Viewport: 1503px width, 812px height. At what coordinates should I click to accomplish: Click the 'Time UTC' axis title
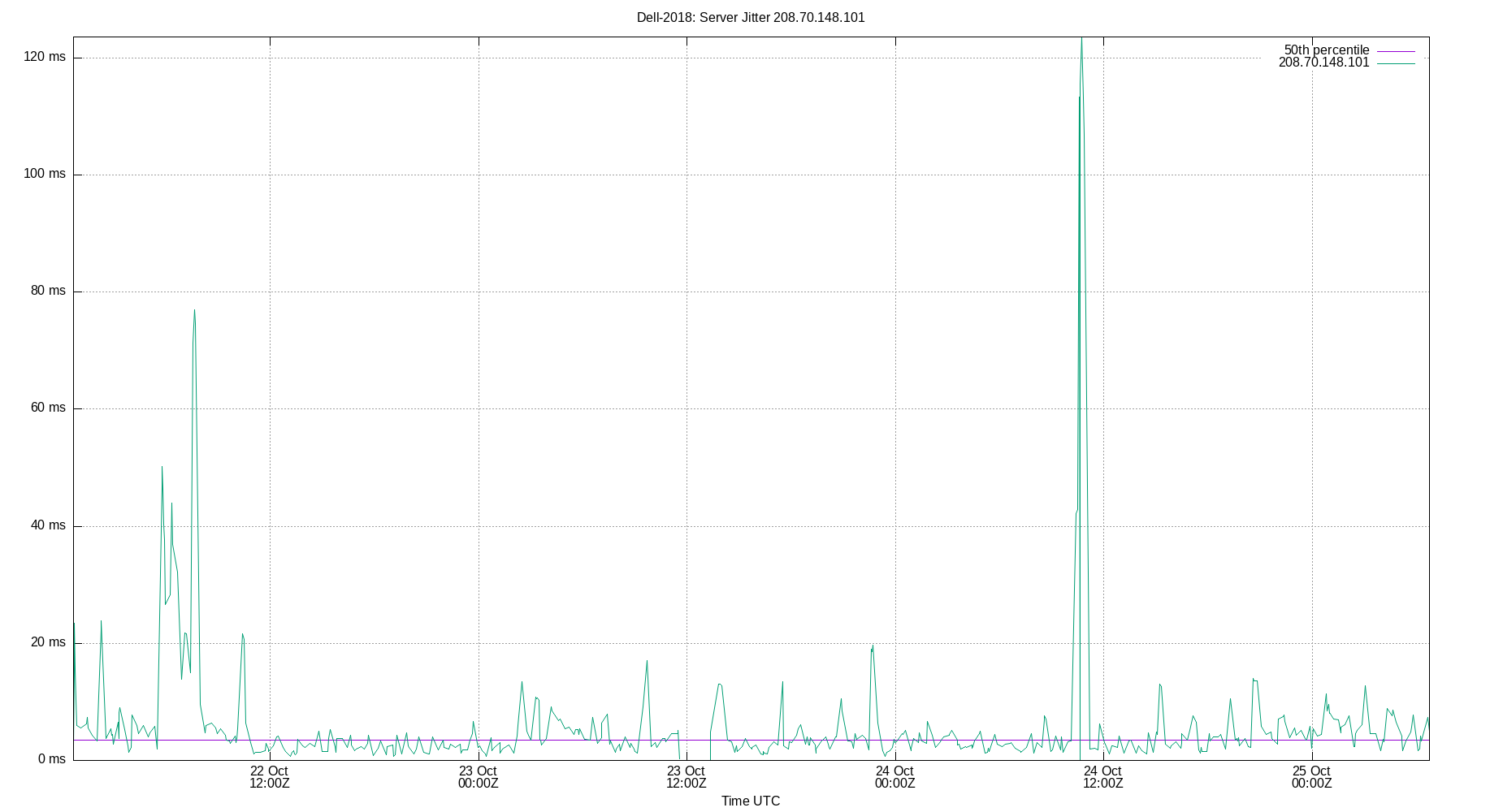click(x=751, y=801)
